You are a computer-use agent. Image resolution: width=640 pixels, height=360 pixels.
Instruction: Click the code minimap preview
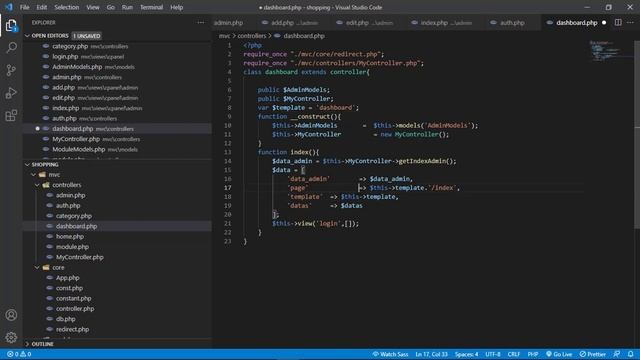pyautogui.click(x=606, y=51)
